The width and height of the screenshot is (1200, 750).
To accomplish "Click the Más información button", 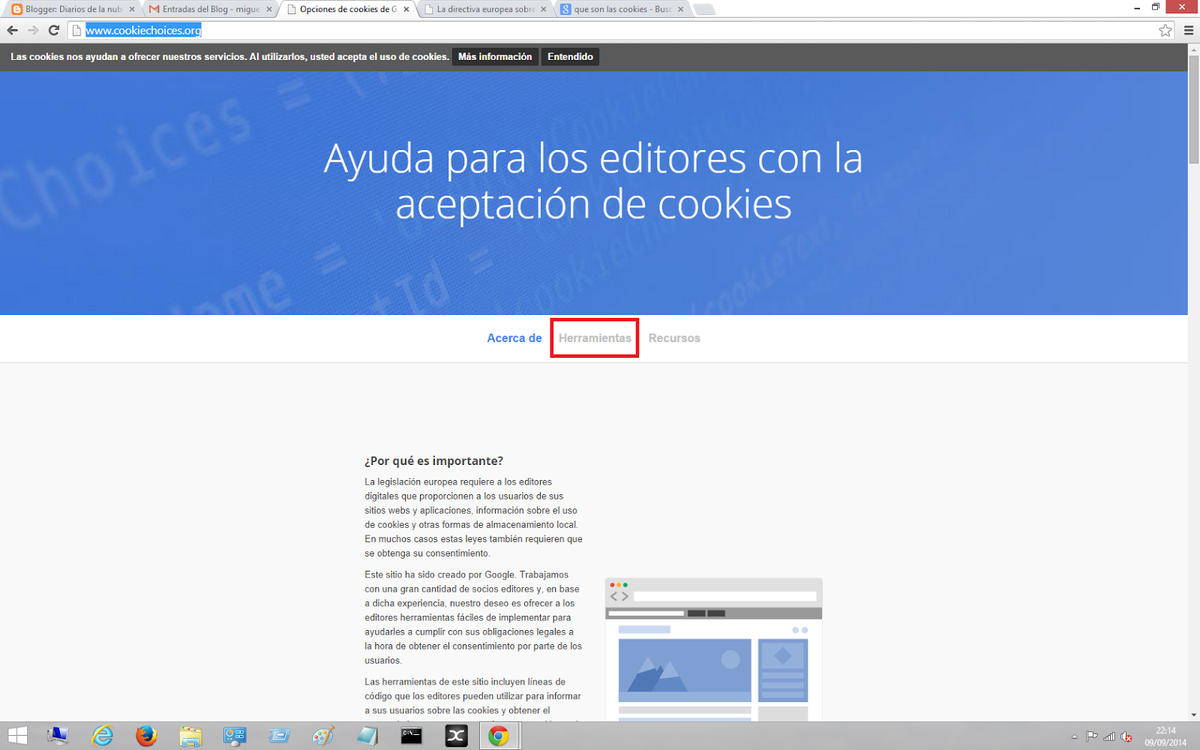I will coord(495,57).
